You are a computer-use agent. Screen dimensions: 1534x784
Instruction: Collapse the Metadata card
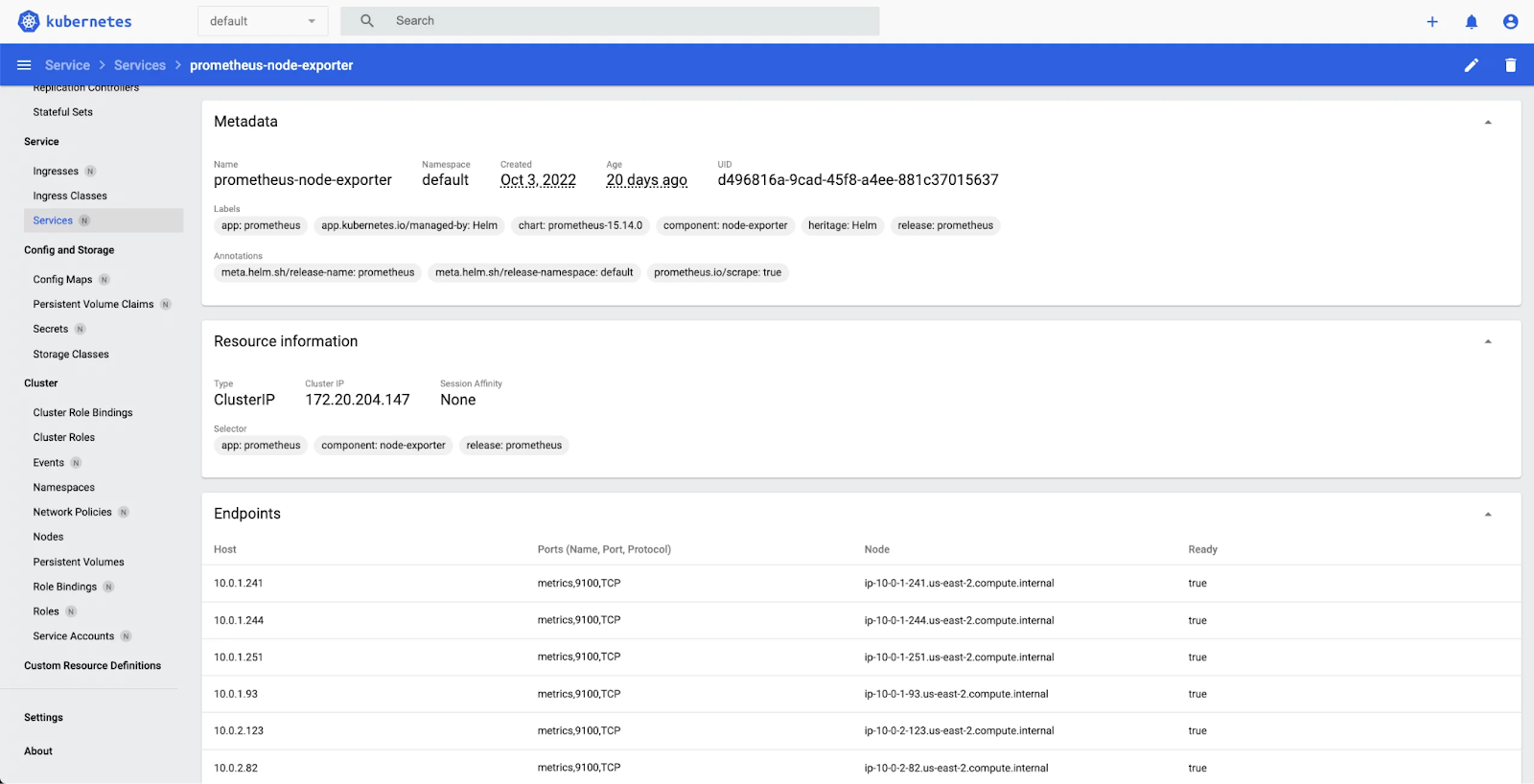tap(1488, 122)
